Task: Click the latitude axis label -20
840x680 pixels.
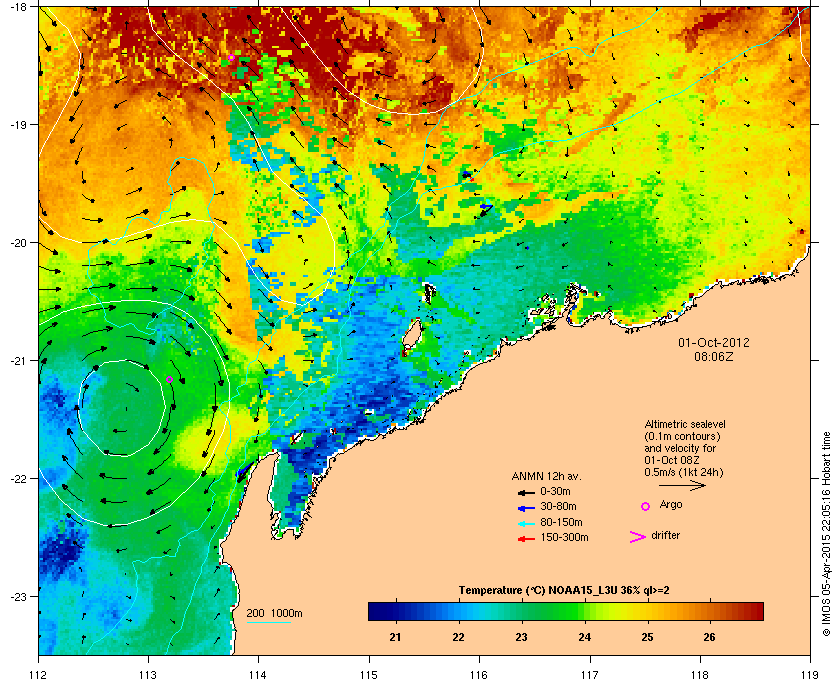Action: pos(18,243)
